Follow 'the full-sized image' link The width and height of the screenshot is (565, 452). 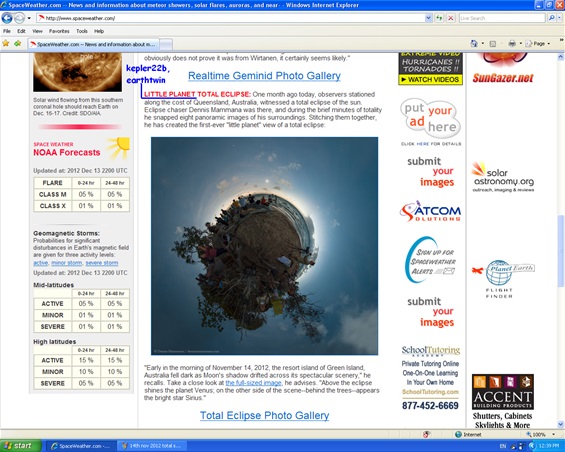(253, 383)
